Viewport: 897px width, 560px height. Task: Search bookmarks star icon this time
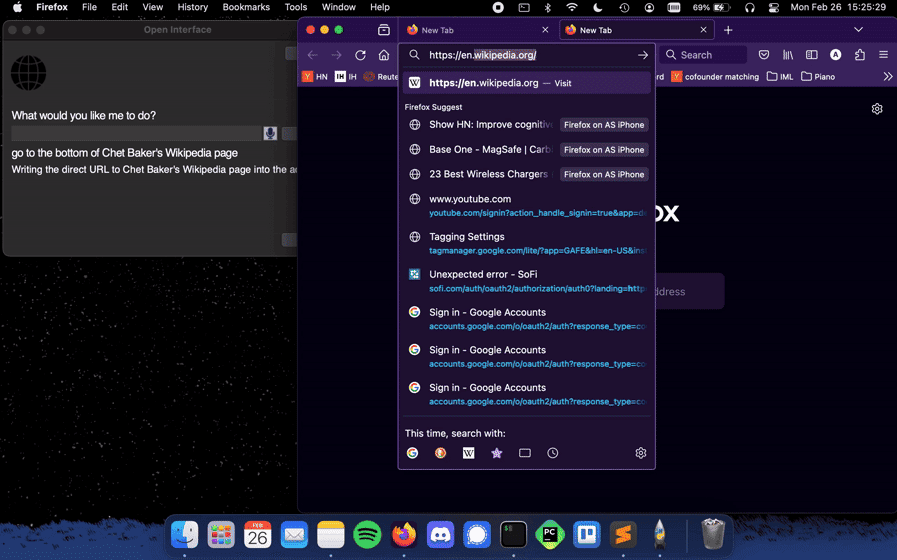(x=497, y=453)
